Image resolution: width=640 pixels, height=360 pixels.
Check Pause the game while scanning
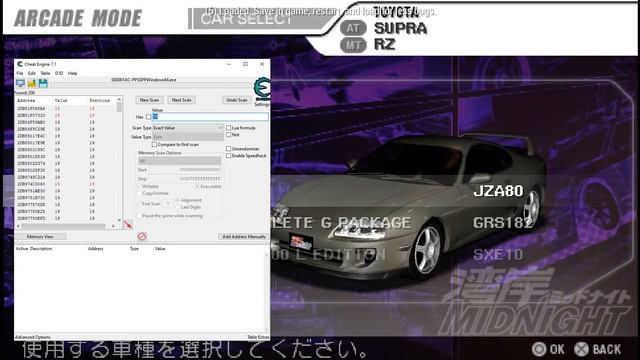[140, 216]
